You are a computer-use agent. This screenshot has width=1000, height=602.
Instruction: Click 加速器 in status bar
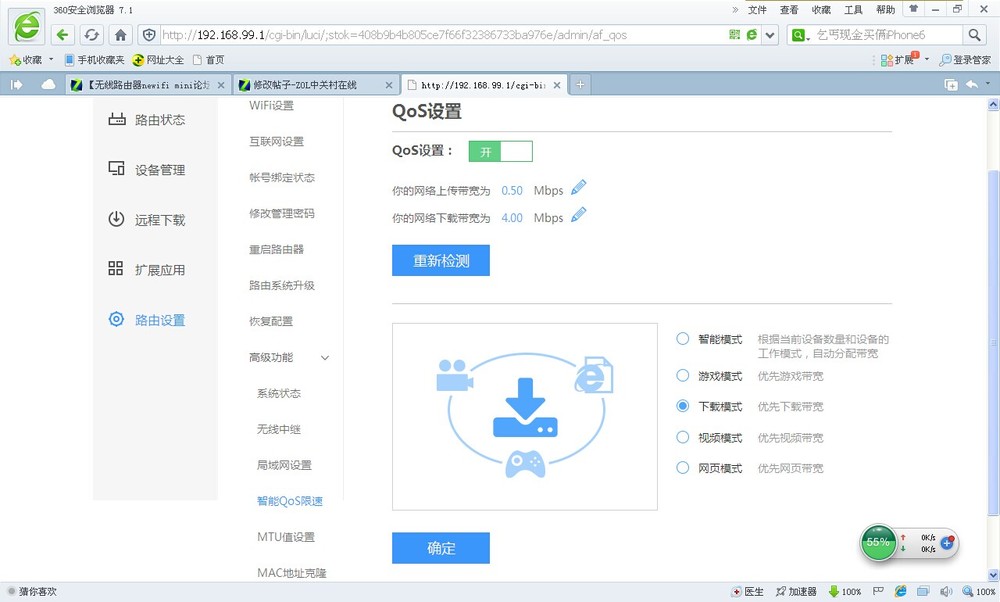pos(796,592)
